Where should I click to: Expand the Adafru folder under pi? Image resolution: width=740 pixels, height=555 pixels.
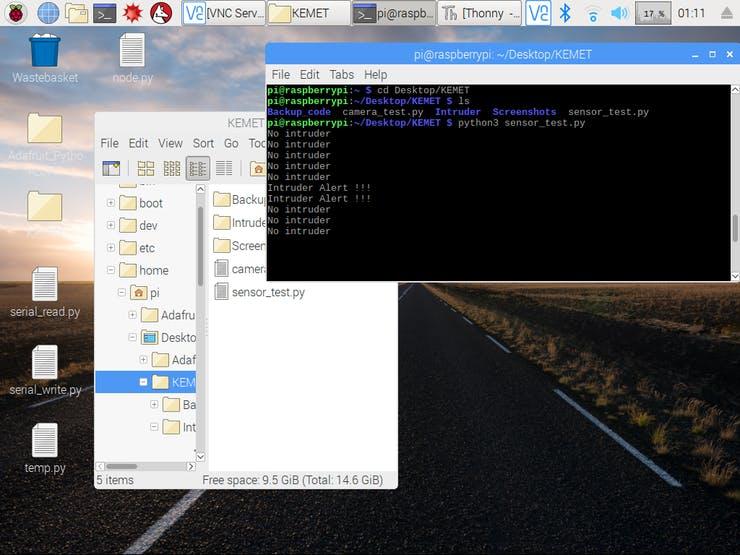tap(133, 315)
